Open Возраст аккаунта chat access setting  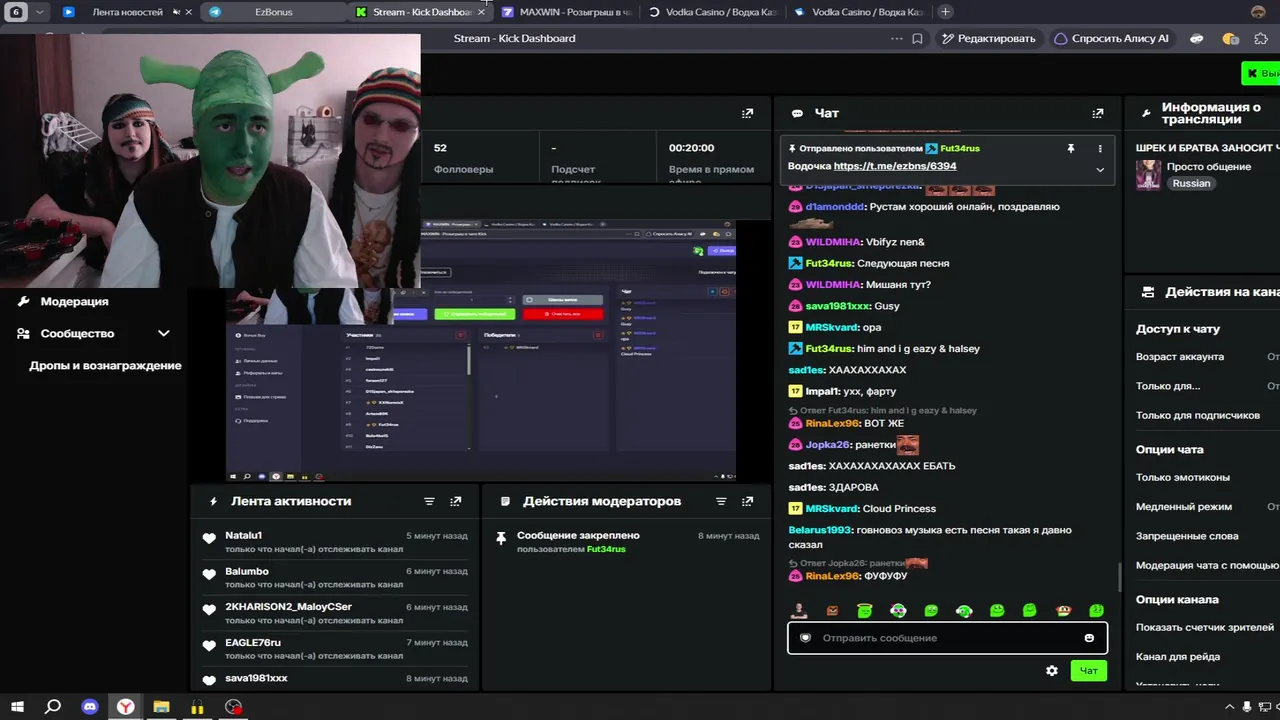pos(1208,357)
